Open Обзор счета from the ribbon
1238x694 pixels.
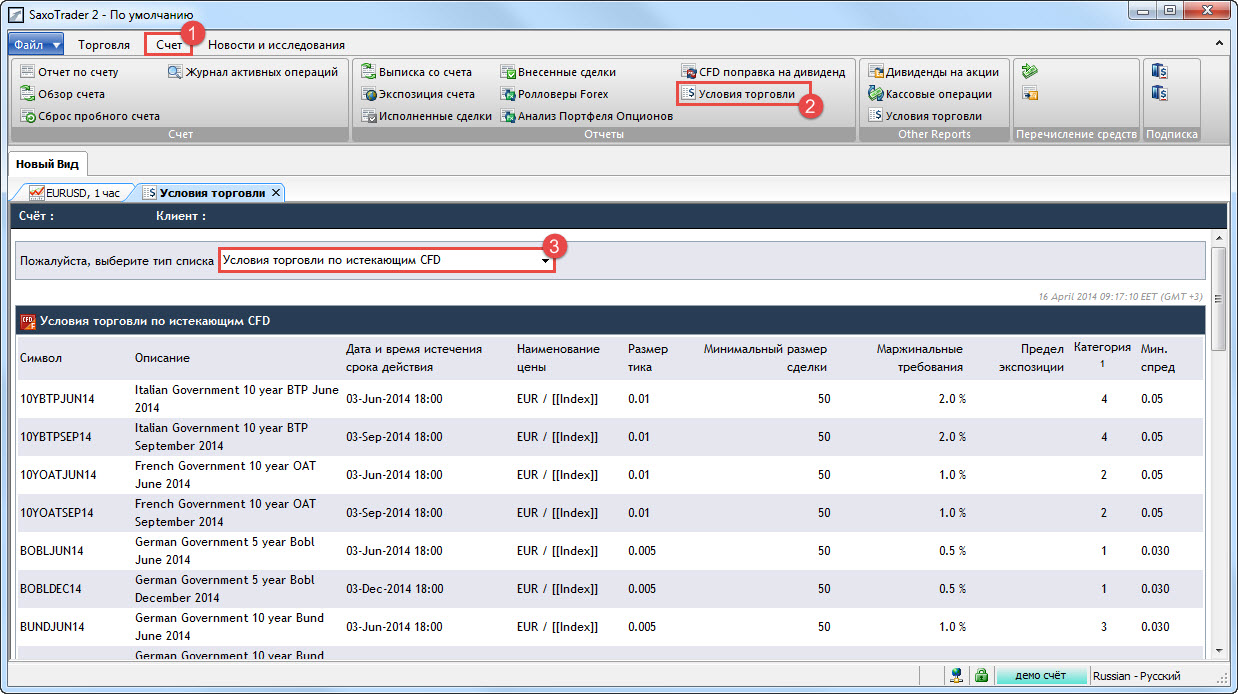[64, 94]
